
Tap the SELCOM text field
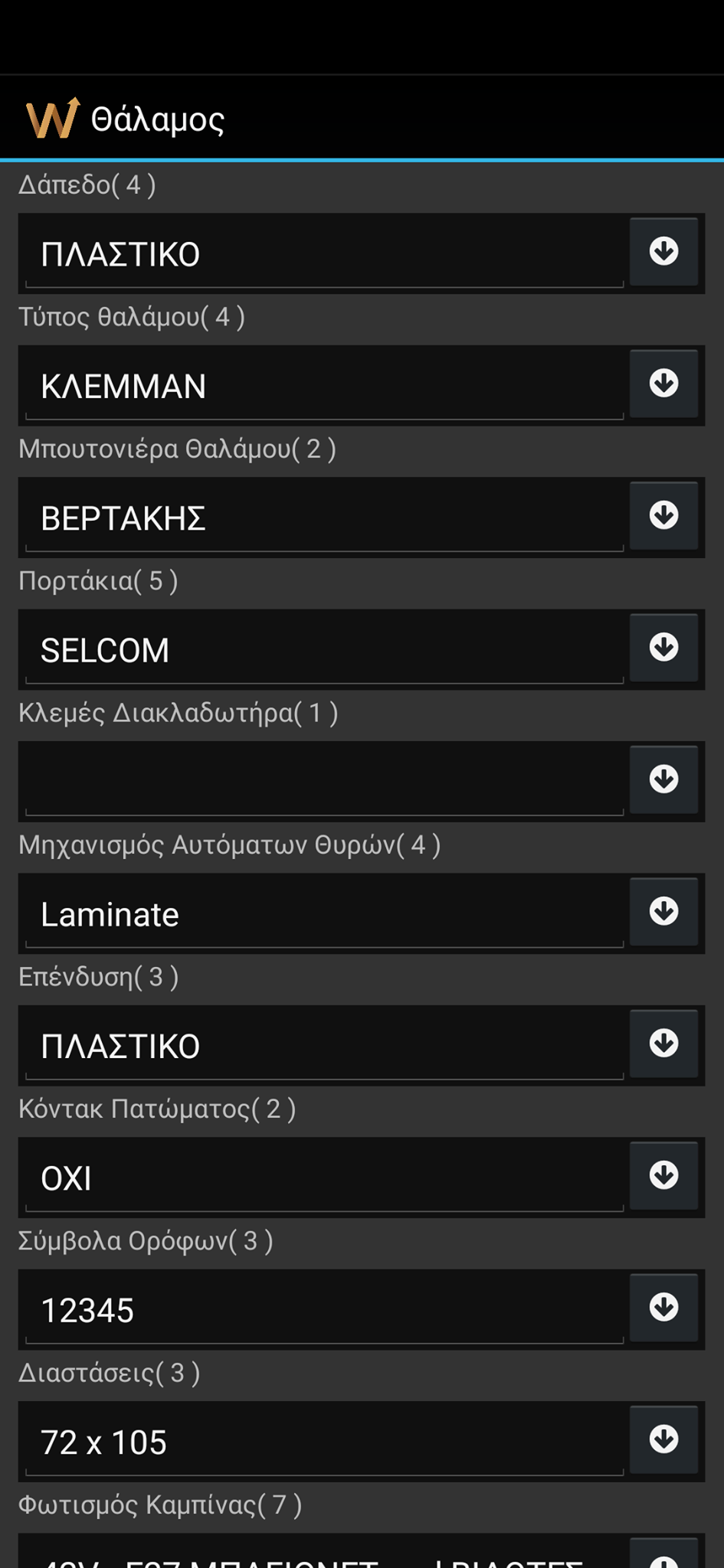point(323,650)
